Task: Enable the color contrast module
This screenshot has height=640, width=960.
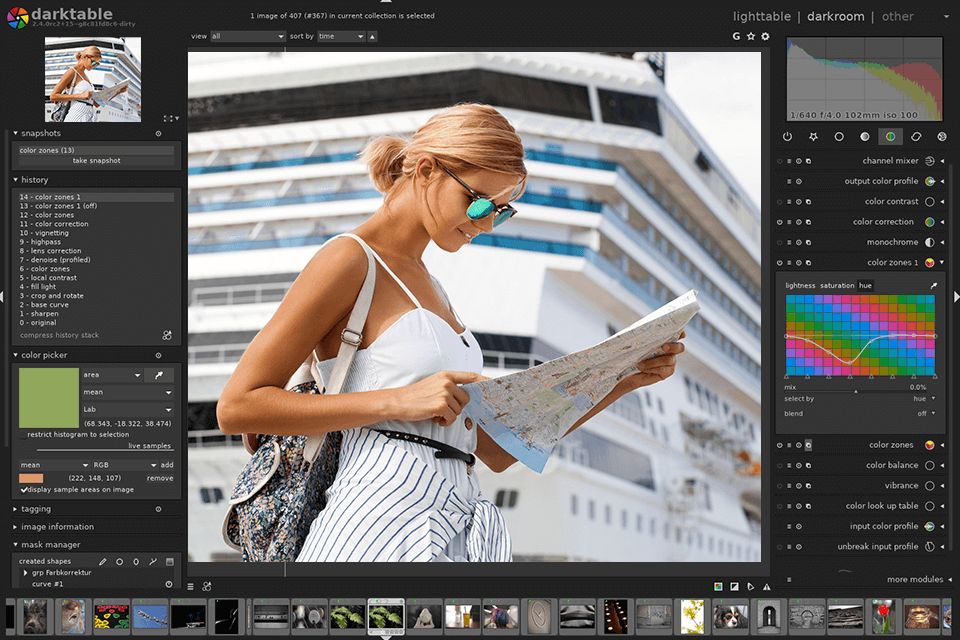Action: (x=779, y=201)
